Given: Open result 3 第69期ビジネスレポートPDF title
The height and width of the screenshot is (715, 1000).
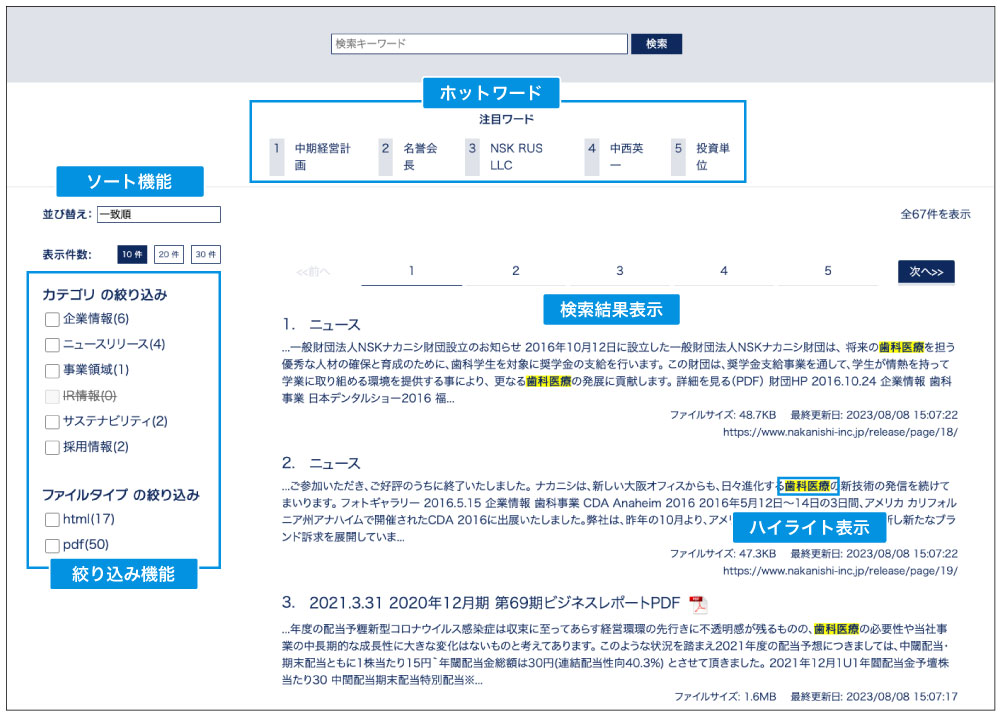Looking at the screenshot, I should [x=495, y=603].
